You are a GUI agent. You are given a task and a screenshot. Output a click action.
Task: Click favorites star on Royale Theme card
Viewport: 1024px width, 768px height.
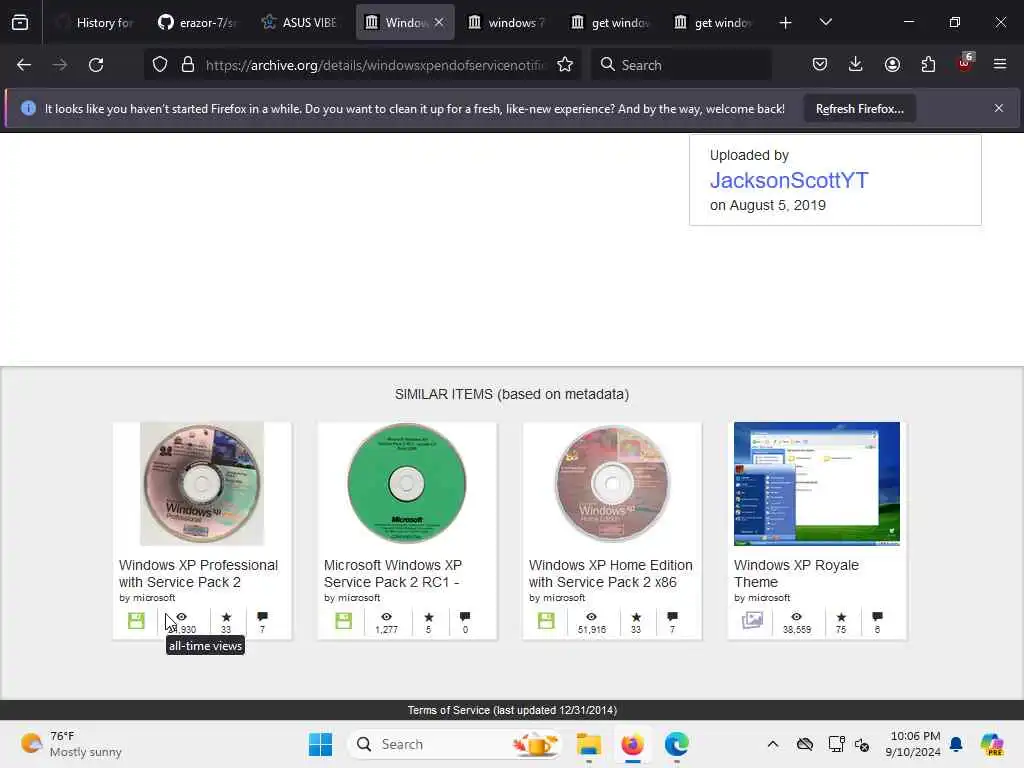point(841,616)
